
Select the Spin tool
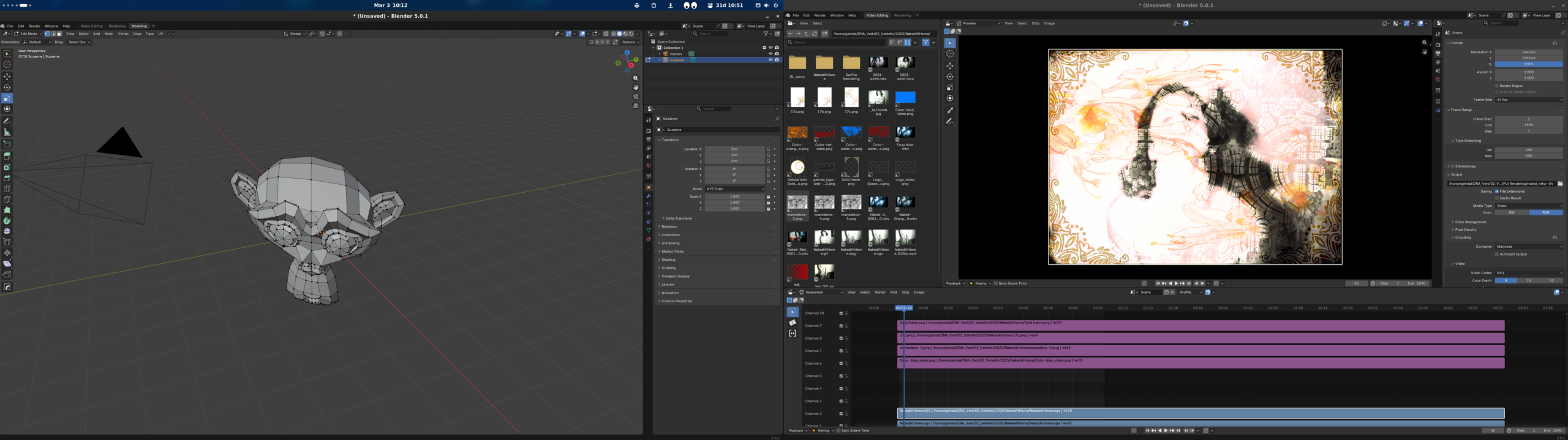pyautogui.click(x=7, y=221)
